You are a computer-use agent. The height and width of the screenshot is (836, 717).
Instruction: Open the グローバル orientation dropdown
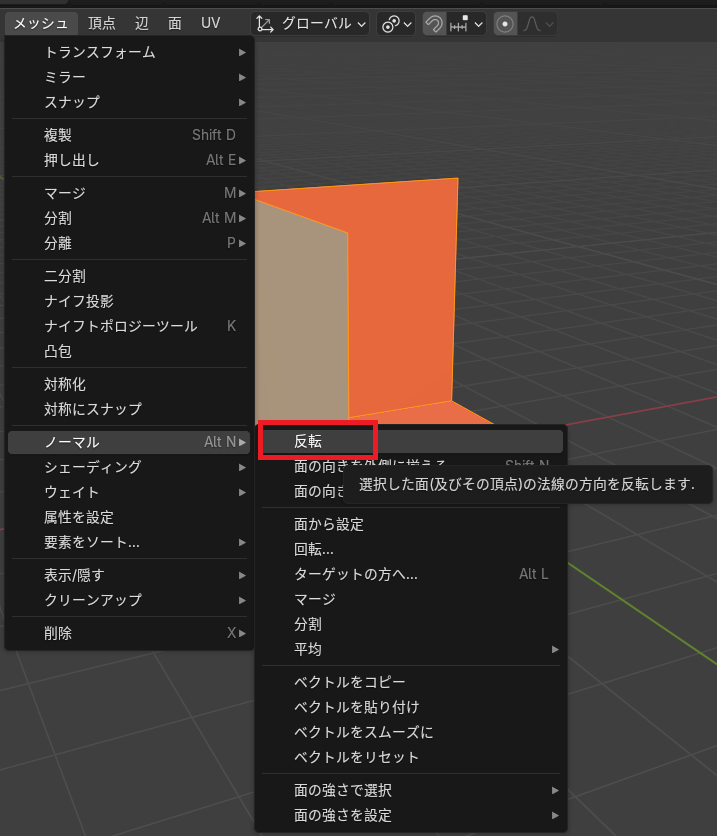[x=310, y=24]
